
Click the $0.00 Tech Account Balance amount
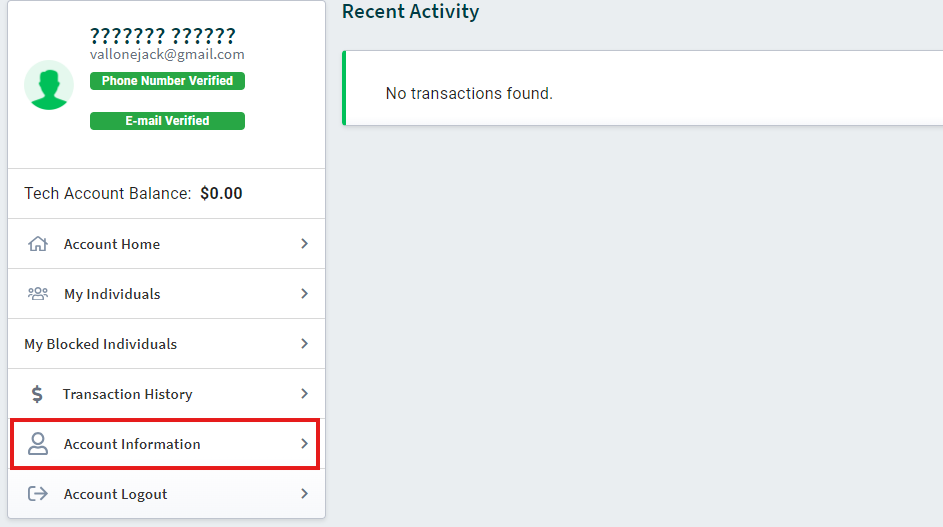pos(221,194)
